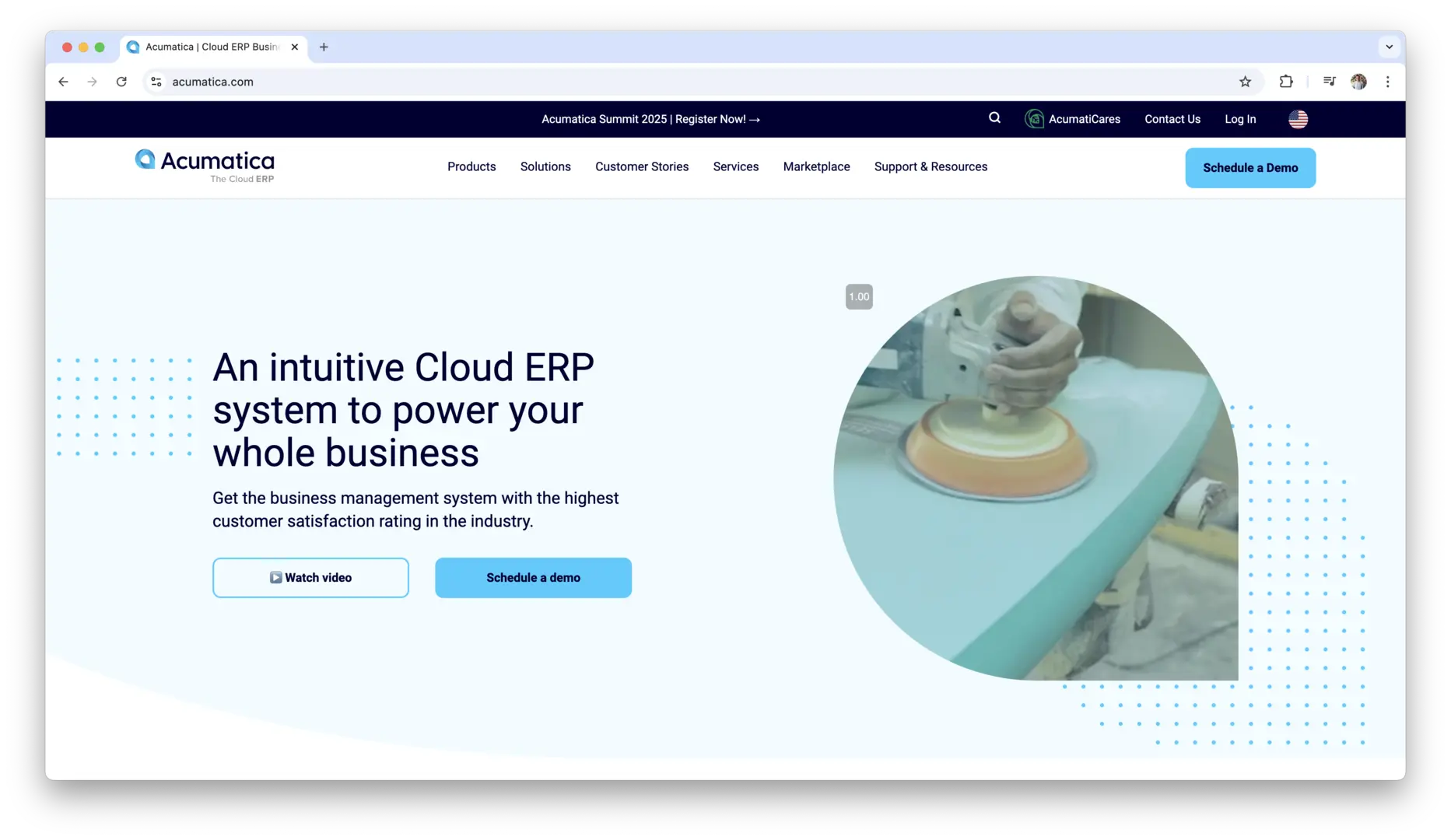The width and height of the screenshot is (1451, 840).
Task: Open a new browser tab
Action: pyautogui.click(x=324, y=47)
